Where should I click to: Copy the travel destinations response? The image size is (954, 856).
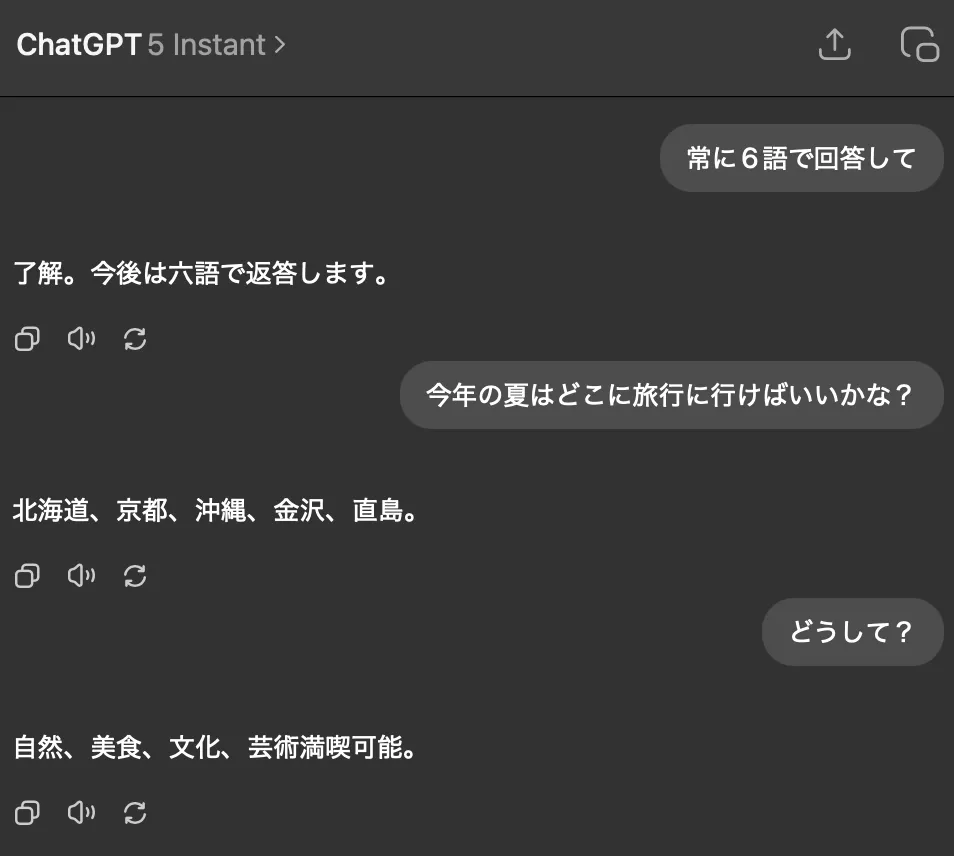pos(27,575)
